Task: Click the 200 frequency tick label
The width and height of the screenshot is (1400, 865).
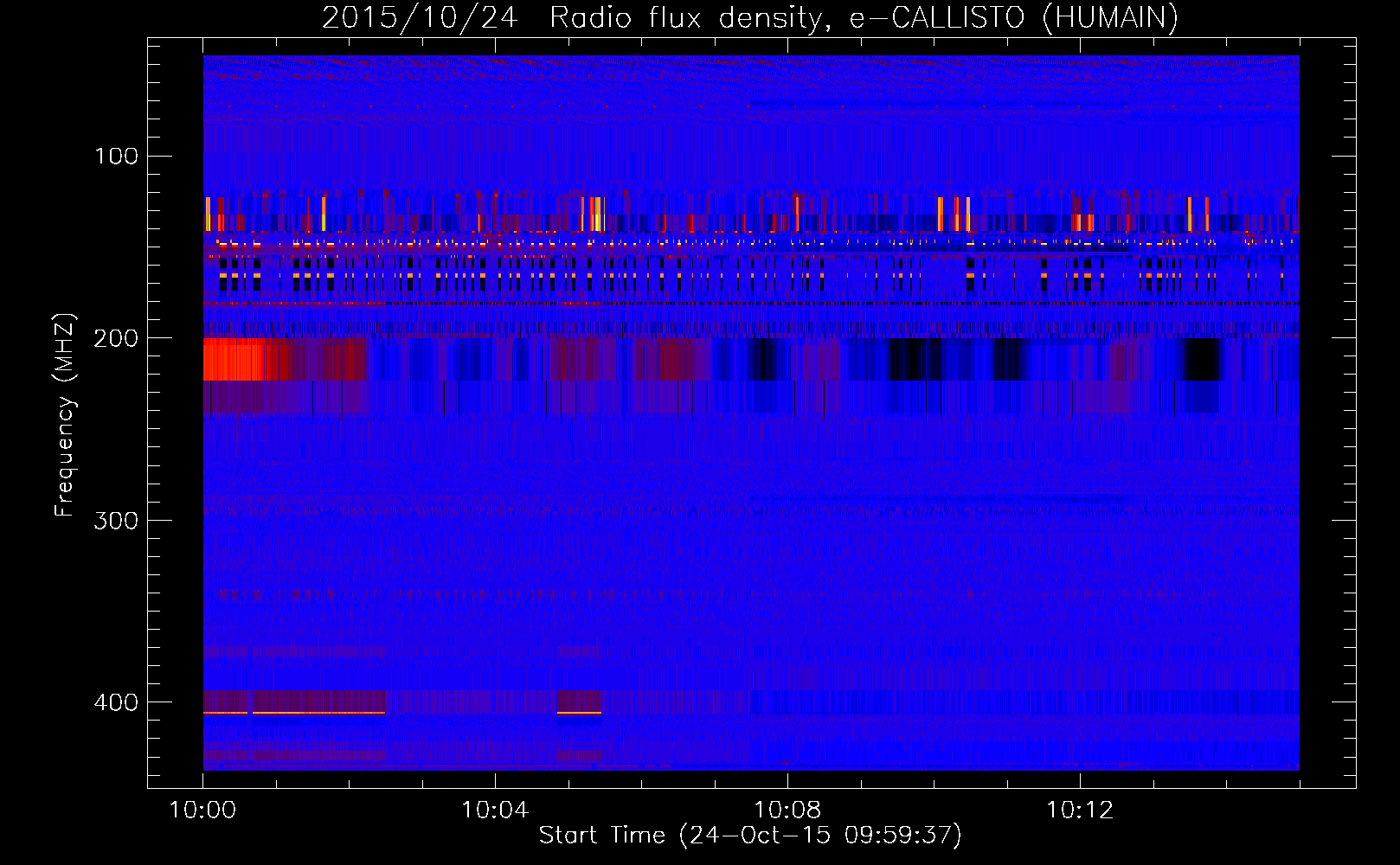Action: coord(116,338)
